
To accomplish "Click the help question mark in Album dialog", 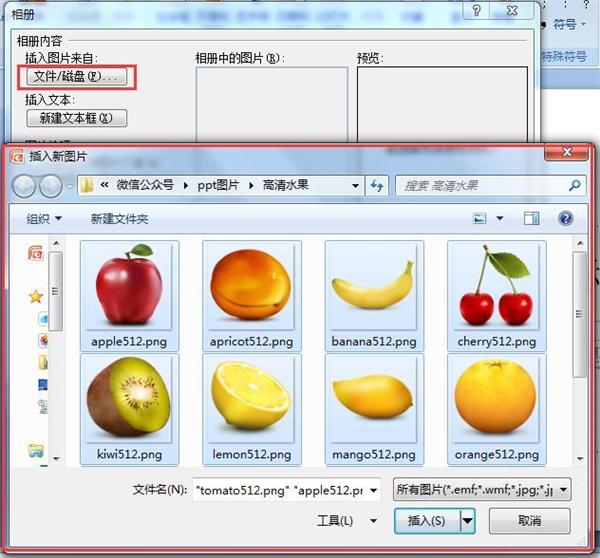I will coord(476,10).
